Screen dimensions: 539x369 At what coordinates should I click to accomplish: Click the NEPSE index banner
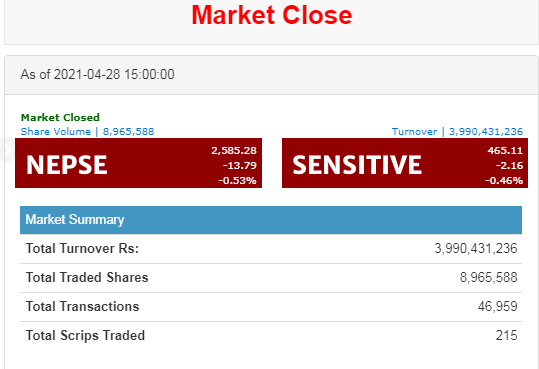click(139, 163)
